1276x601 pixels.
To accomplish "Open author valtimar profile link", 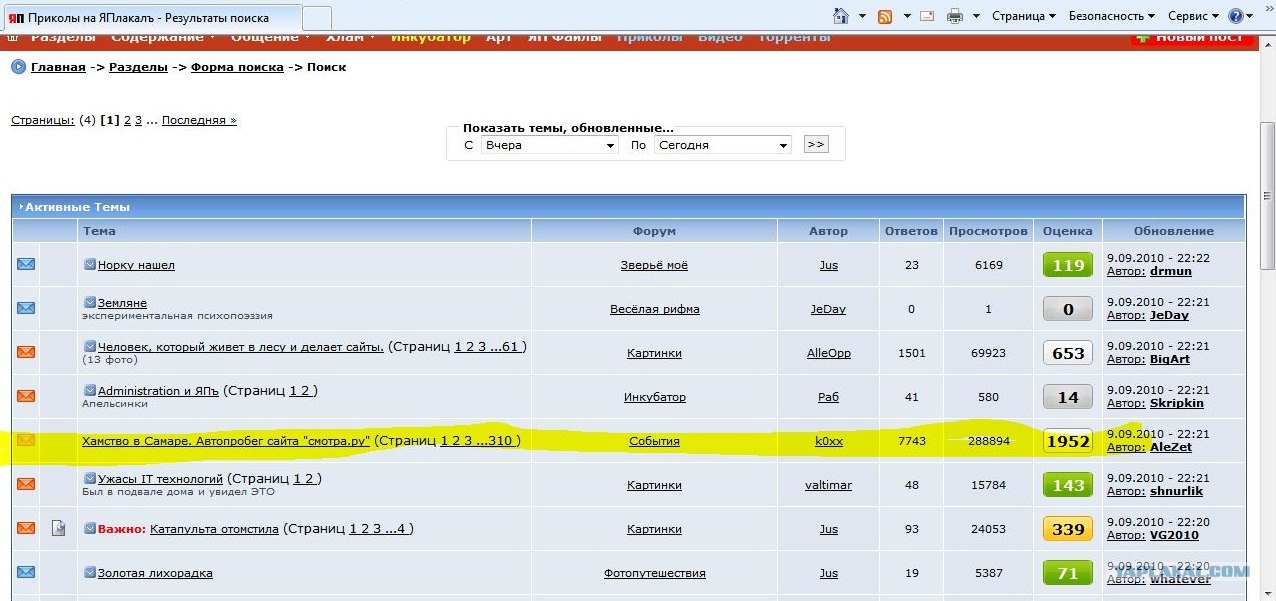I will [828, 485].
